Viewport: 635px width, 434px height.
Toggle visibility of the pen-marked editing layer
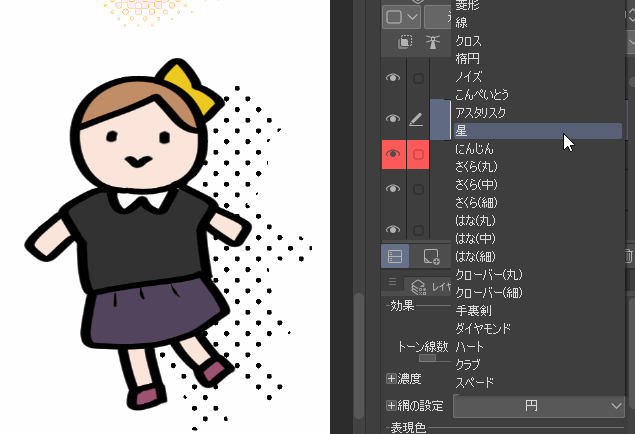point(393,119)
